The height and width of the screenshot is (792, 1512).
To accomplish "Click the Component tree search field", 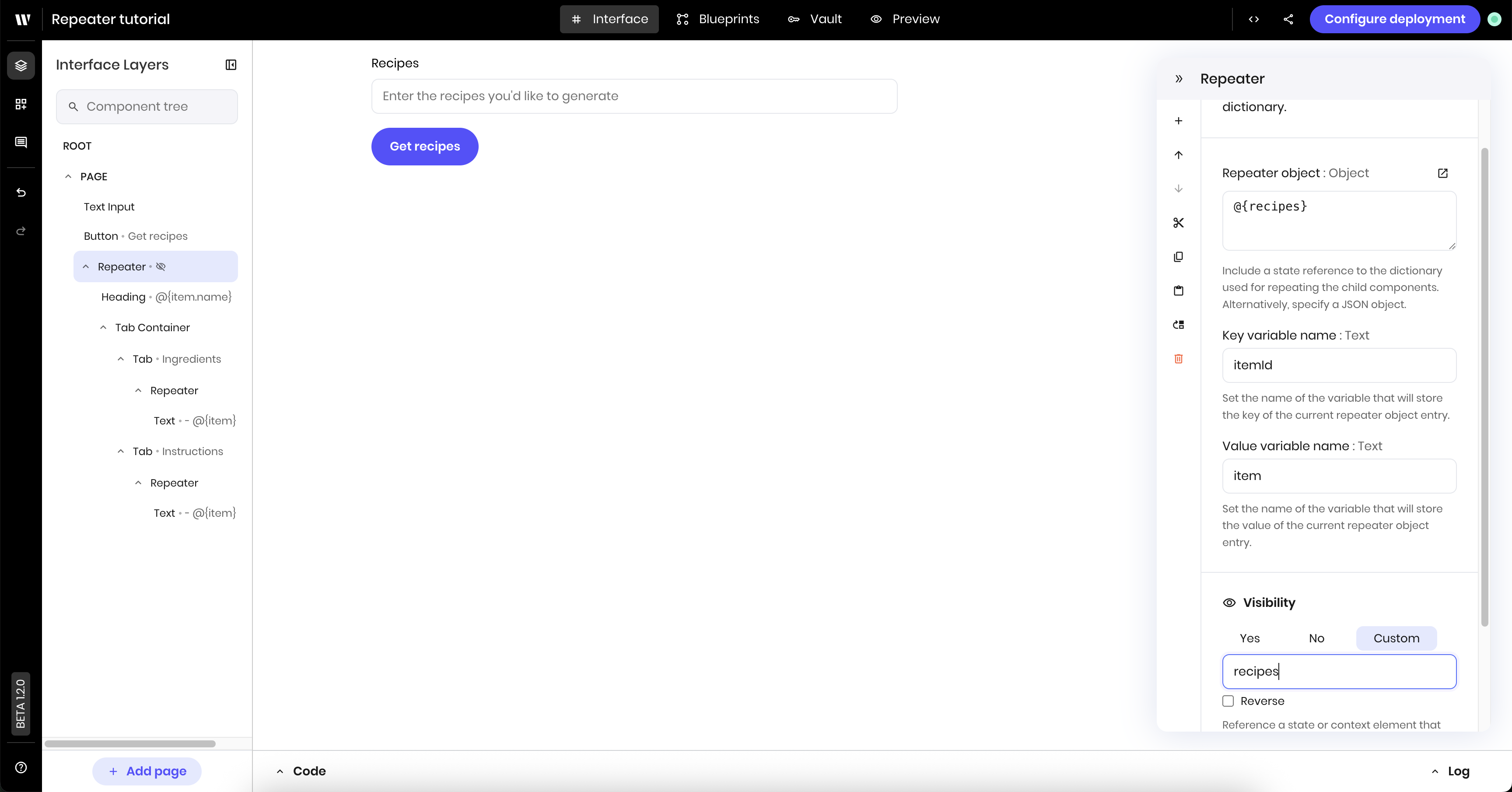I will point(147,106).
